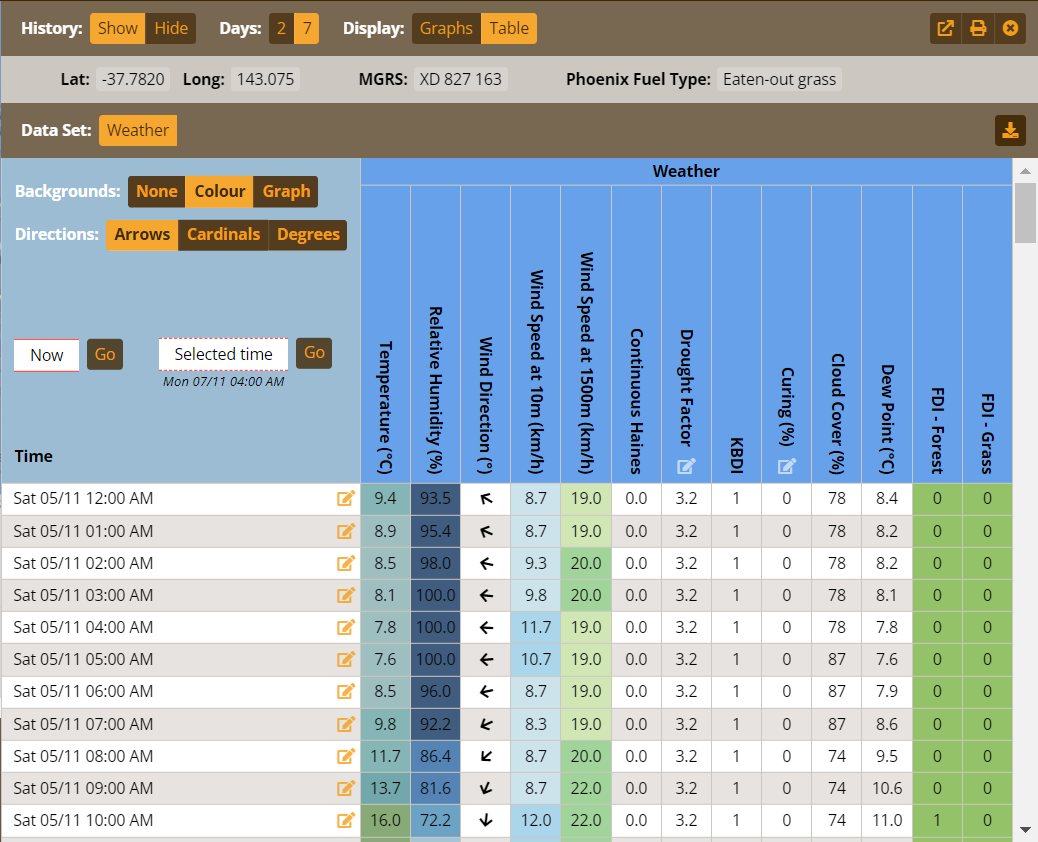Open the data in a new window
Viewport: 1038px width, 842px height.
[x=944, y=28]
